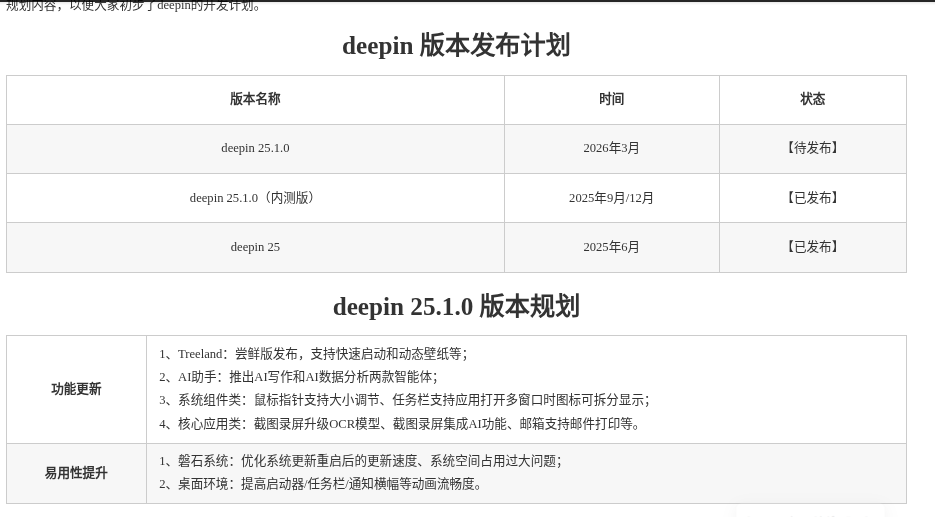Image resolution: width=935 pixels, height=517 pixels.
Task: Select the 'deepin 版本发布计划' heading
Action: tap(456, 46)
